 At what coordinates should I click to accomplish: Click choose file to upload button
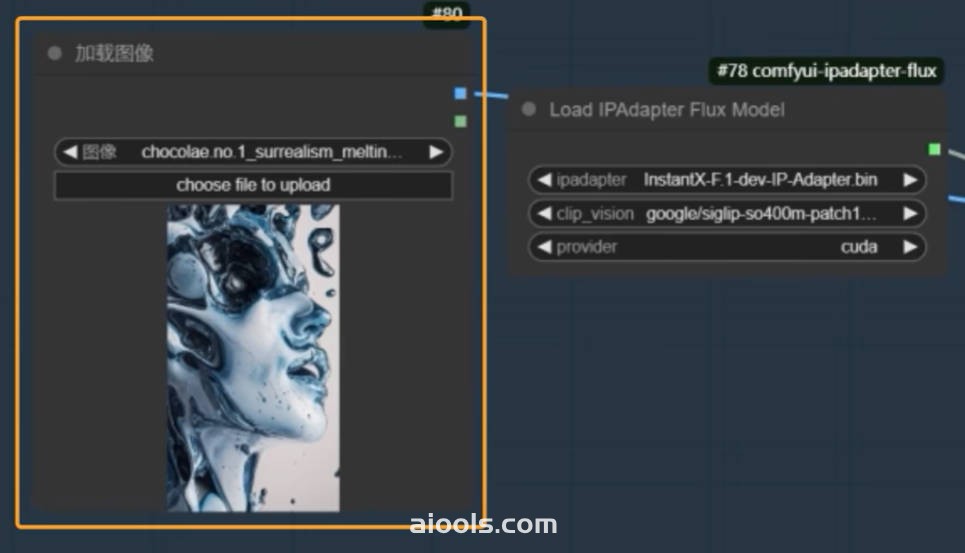[253, 185]
